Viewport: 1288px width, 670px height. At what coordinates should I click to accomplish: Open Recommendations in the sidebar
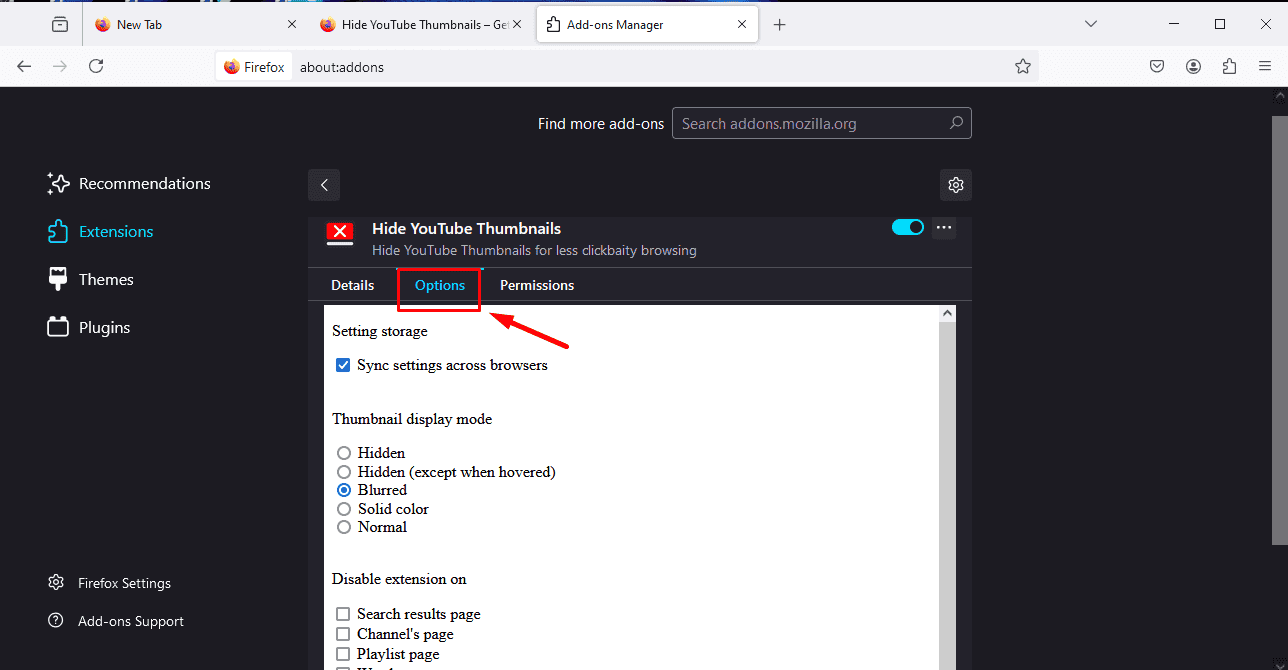coord(129,184)
